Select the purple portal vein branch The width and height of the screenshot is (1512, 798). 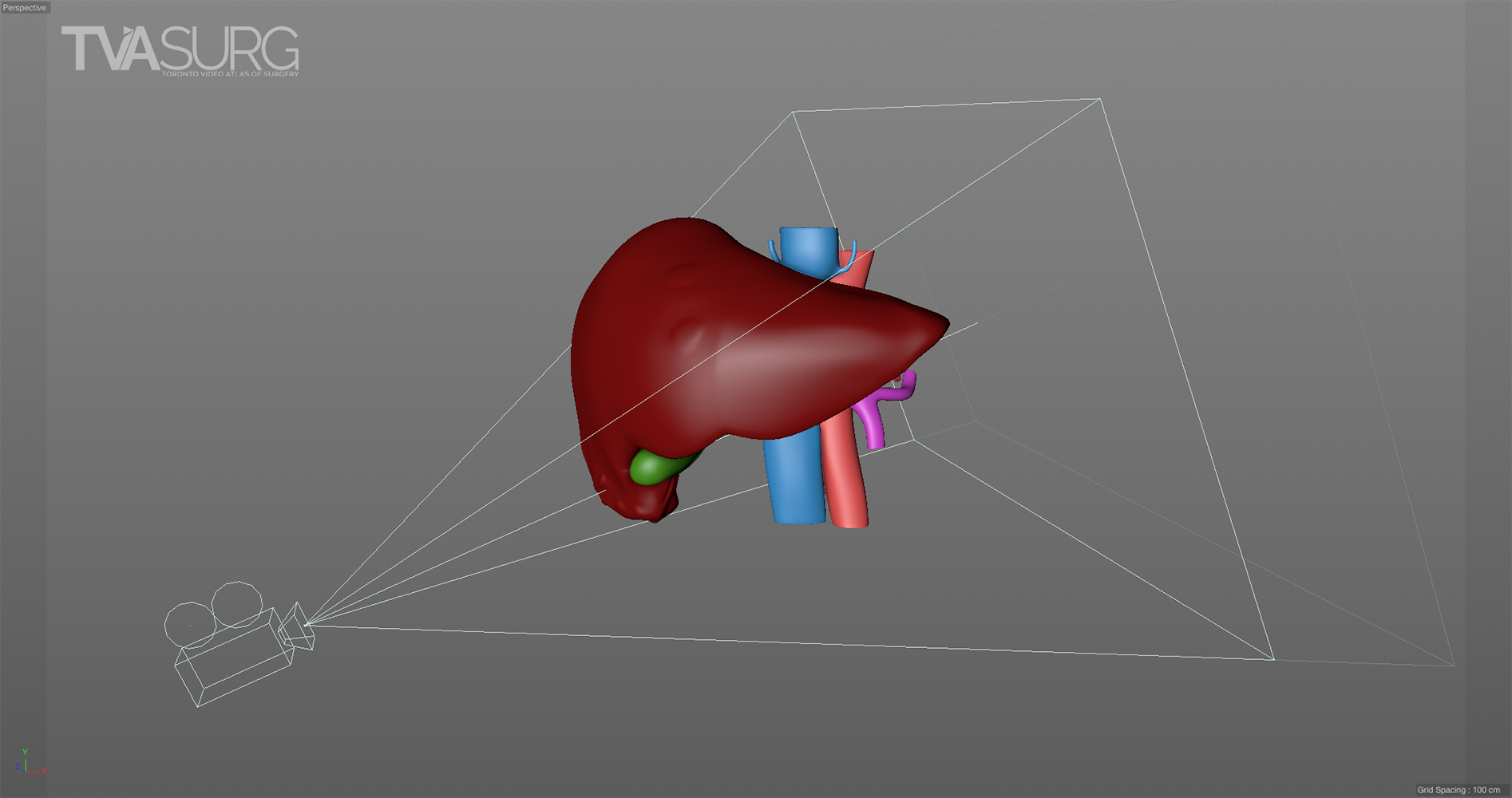click(x=885, y=409)
